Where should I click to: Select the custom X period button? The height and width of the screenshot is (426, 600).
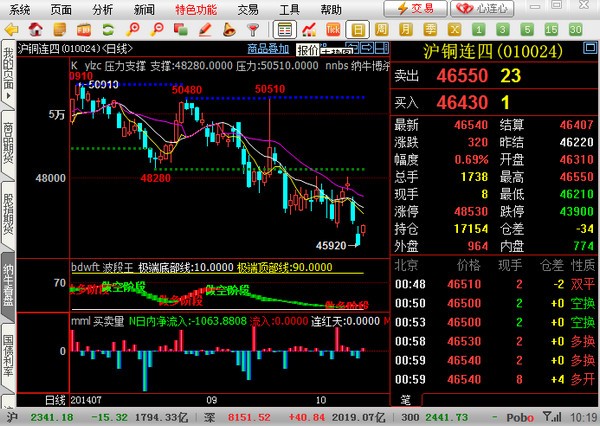pos(454,29)
